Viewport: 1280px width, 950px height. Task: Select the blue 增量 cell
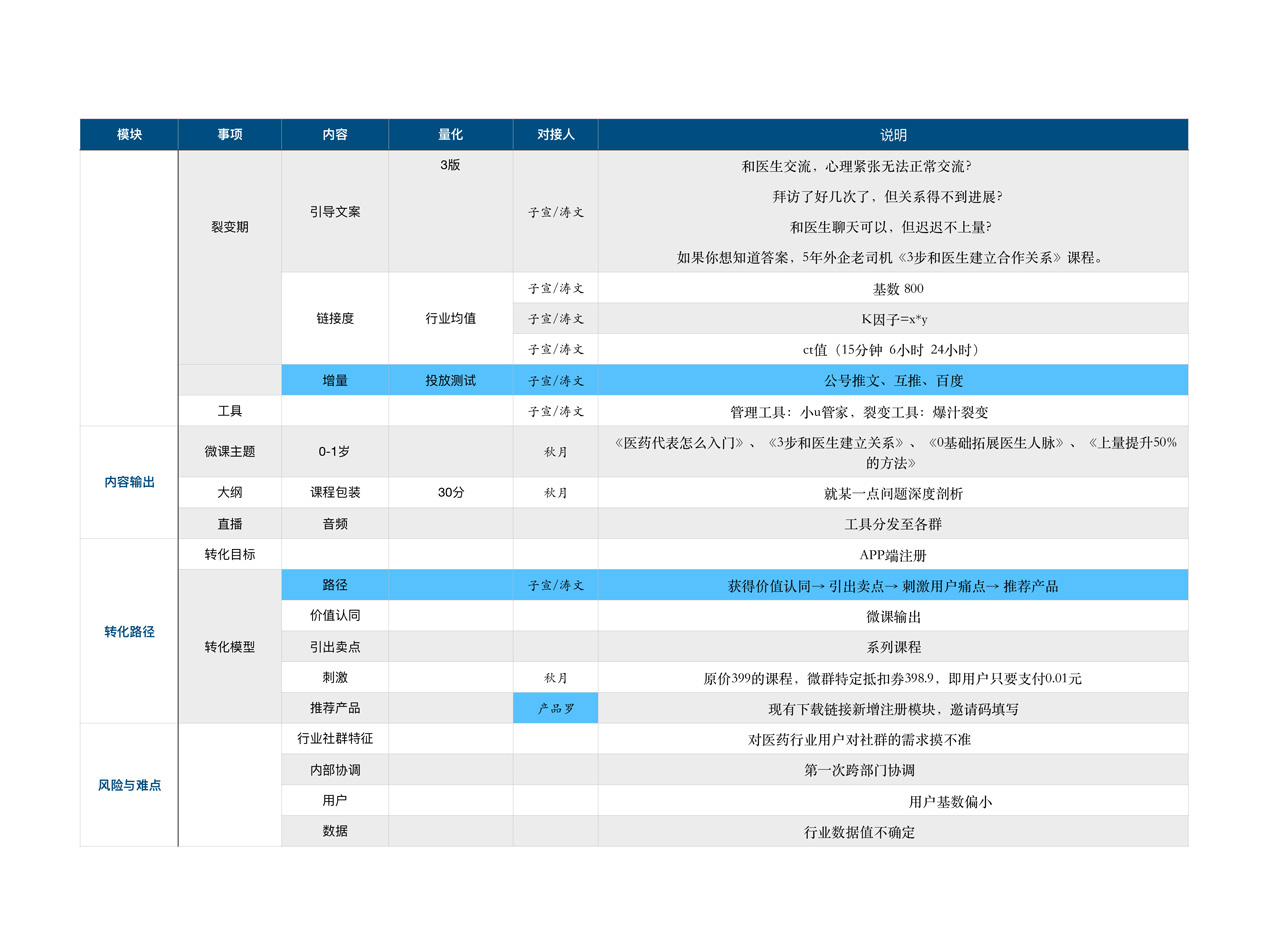[x=335, y=380]
